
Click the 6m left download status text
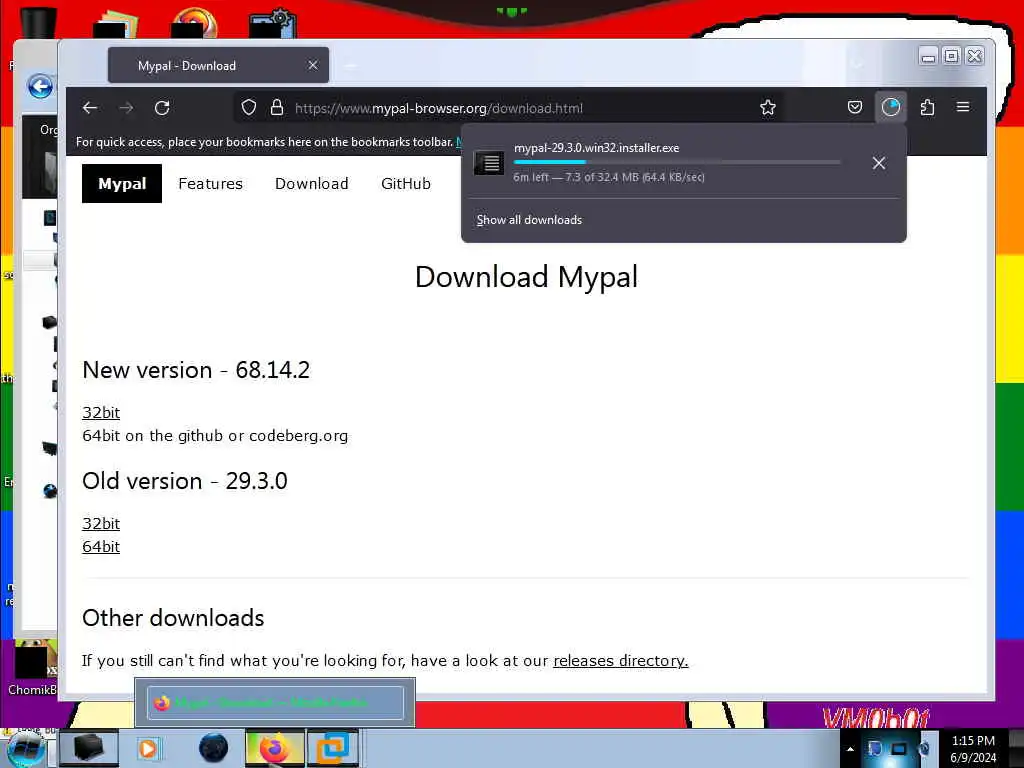(609, 177)
